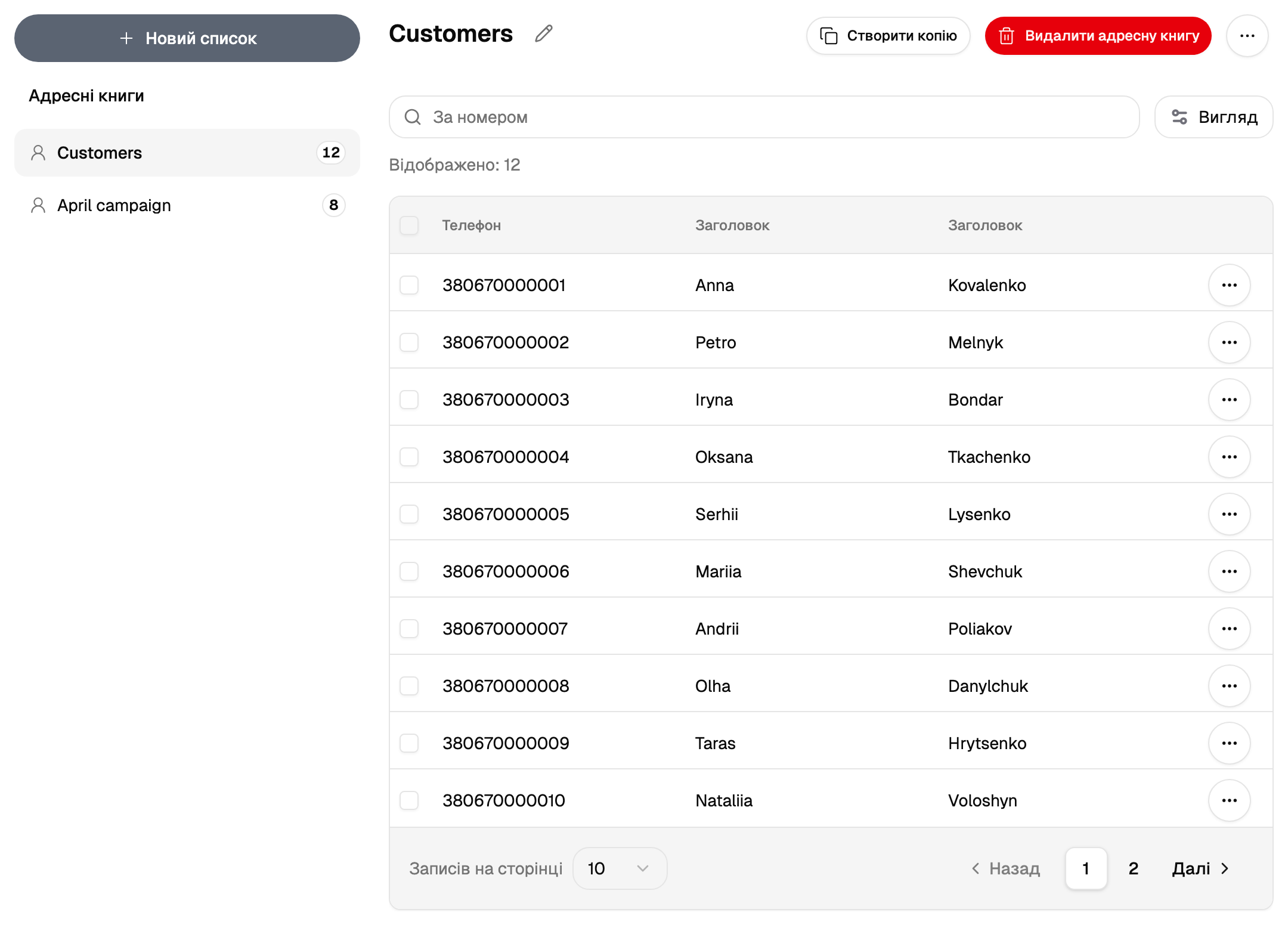1288x940 pixels.
Task: Select the checkbox for 380670000001
Action: [409, 285]
